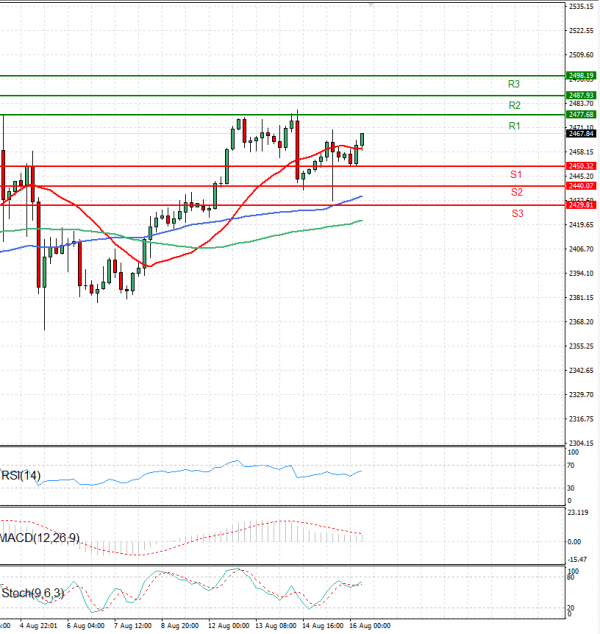Select the green 2487.93 price tag
This screenshot has width=600, height=634.
coord(581,95)
